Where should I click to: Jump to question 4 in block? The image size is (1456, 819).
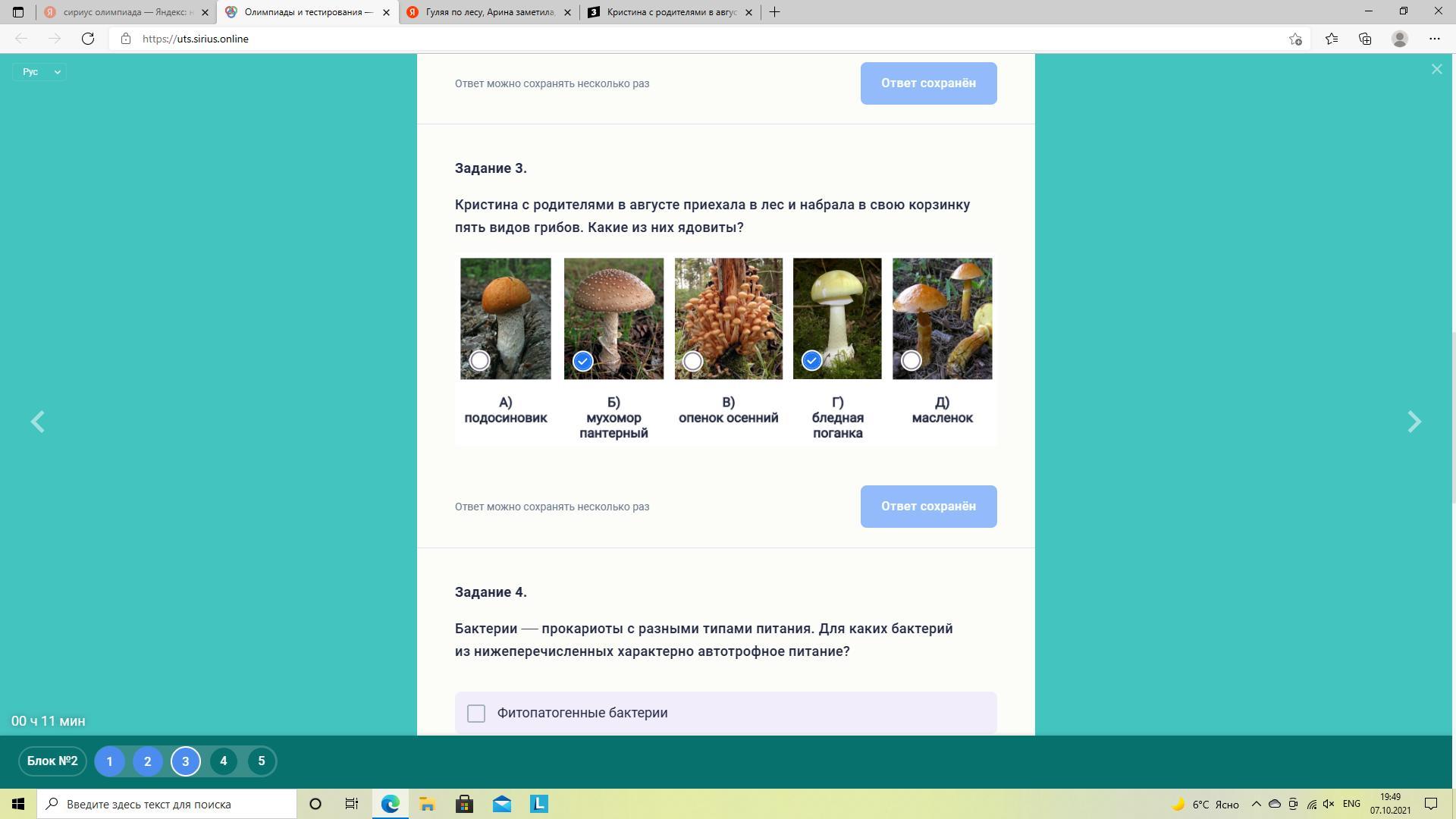tap(223, 761)
